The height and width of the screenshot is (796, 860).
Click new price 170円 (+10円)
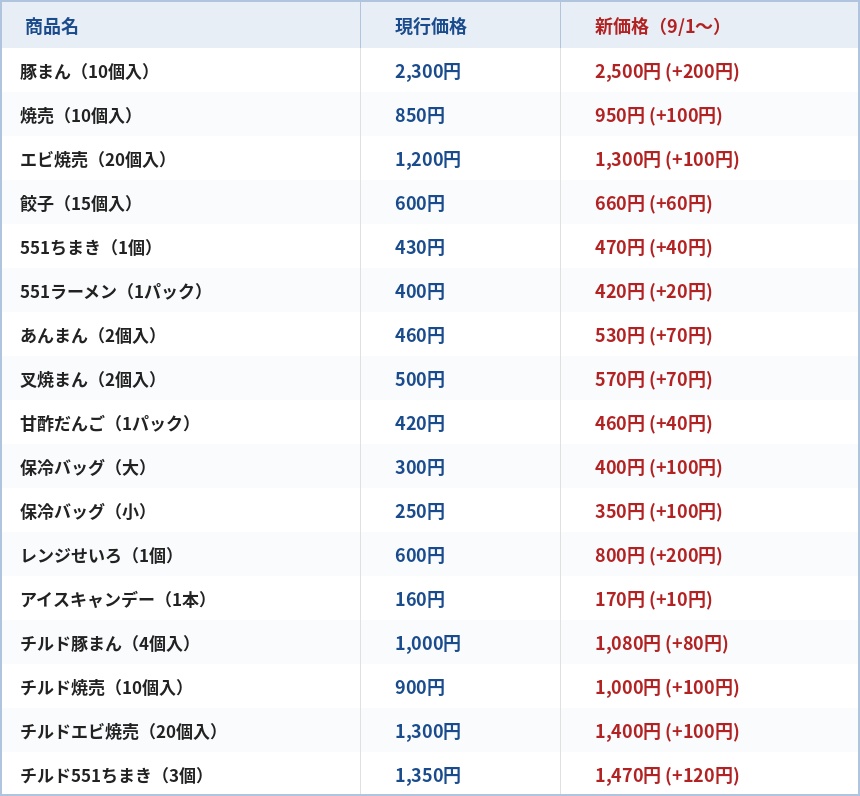[x=653, y=600]
